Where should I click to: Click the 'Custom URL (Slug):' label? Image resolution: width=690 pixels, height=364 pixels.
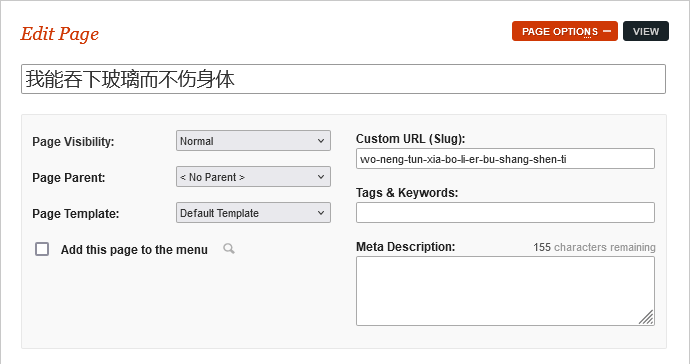411,139
